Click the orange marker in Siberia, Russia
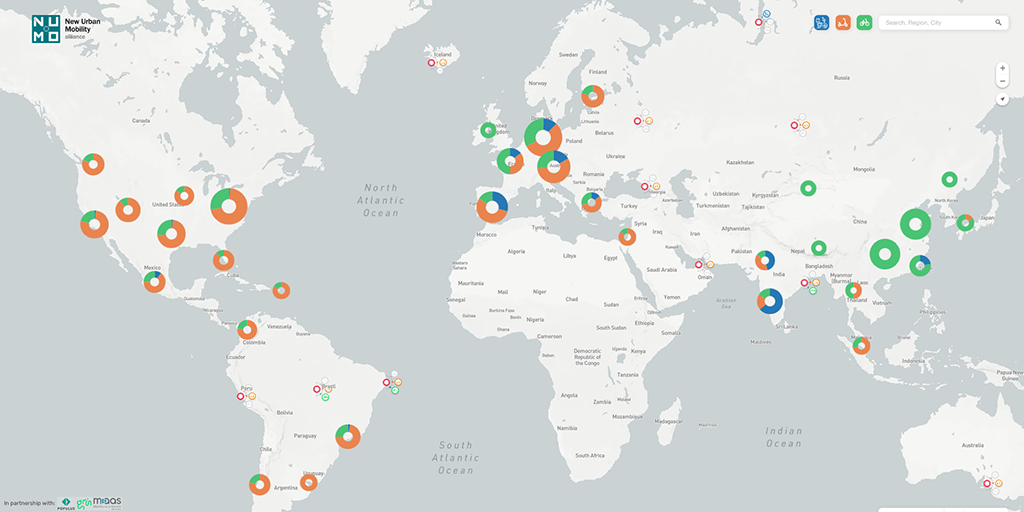This screenshot has width=1024, height=512. [806, 125]
